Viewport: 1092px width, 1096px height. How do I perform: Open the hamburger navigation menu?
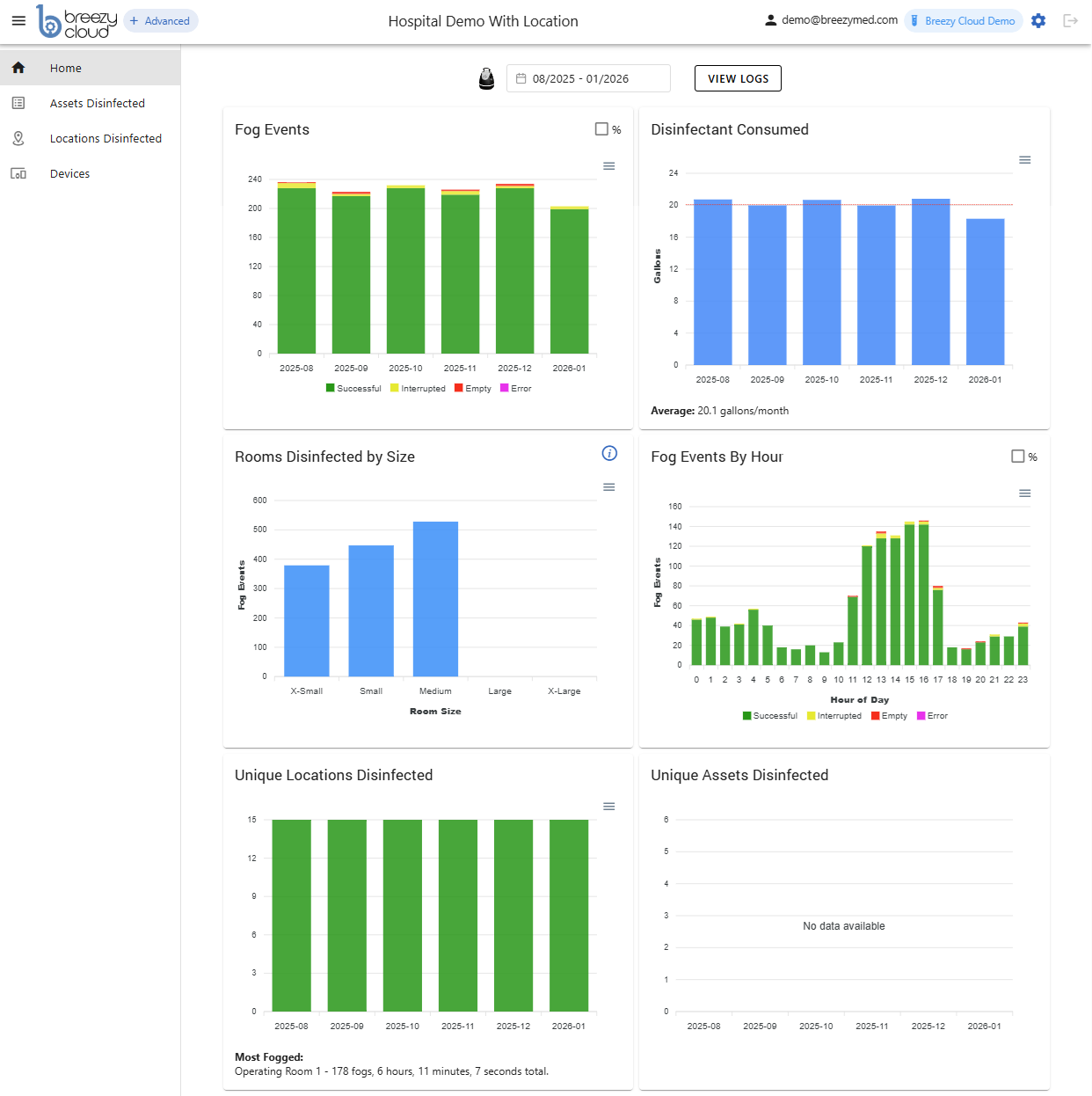(18, 21)
